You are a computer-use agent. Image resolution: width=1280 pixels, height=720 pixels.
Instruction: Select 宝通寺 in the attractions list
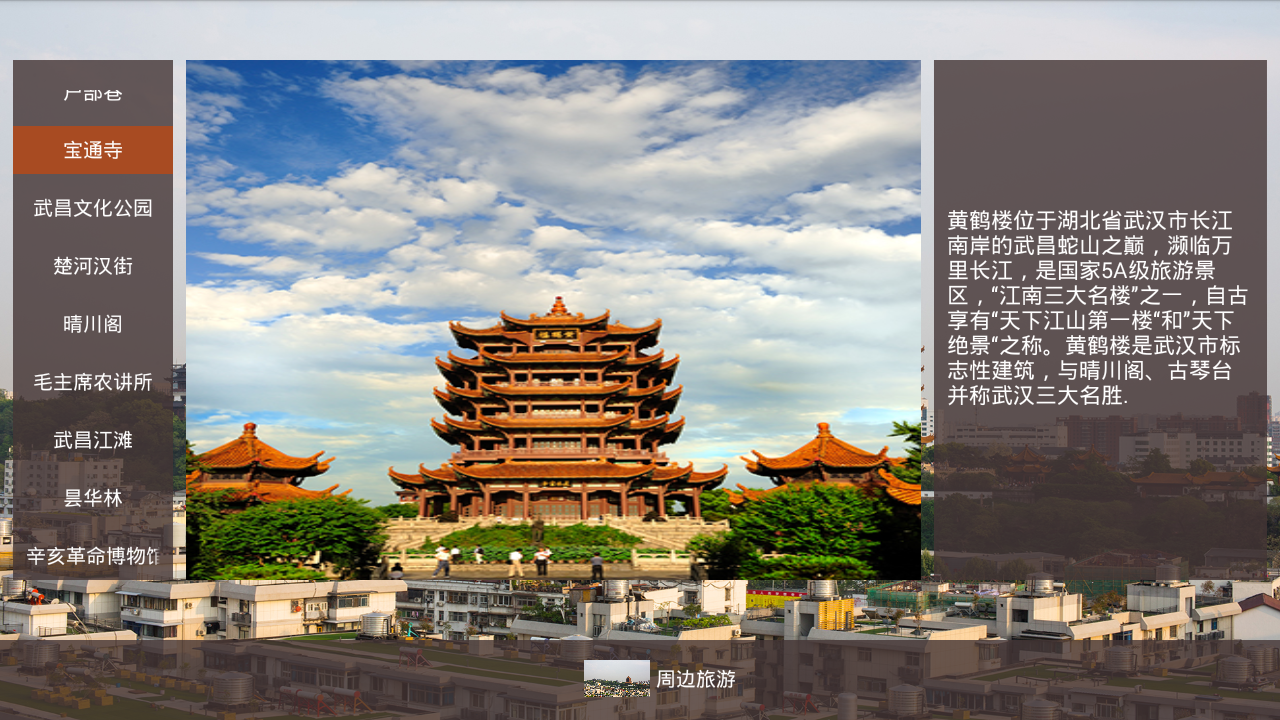[93, 150]
